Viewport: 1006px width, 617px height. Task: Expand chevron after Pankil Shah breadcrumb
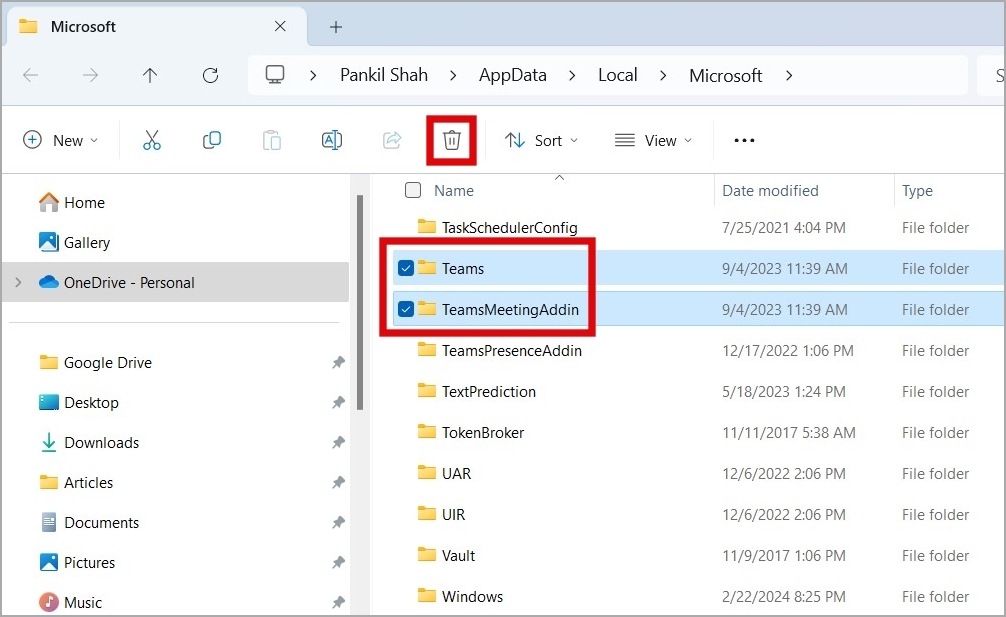(453, 76)
